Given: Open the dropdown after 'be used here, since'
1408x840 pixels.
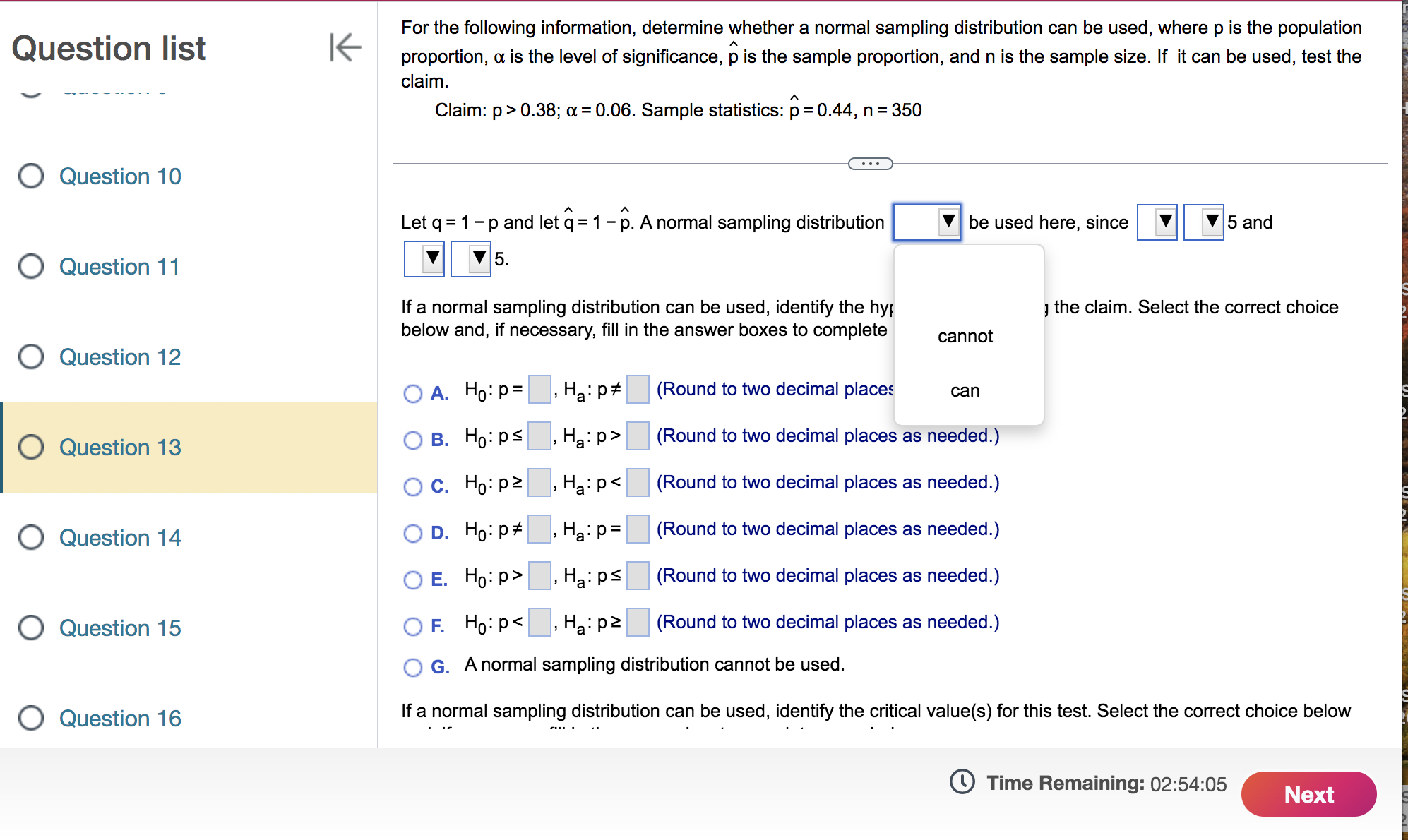Looking at the screenshot, I should 1157,222.
